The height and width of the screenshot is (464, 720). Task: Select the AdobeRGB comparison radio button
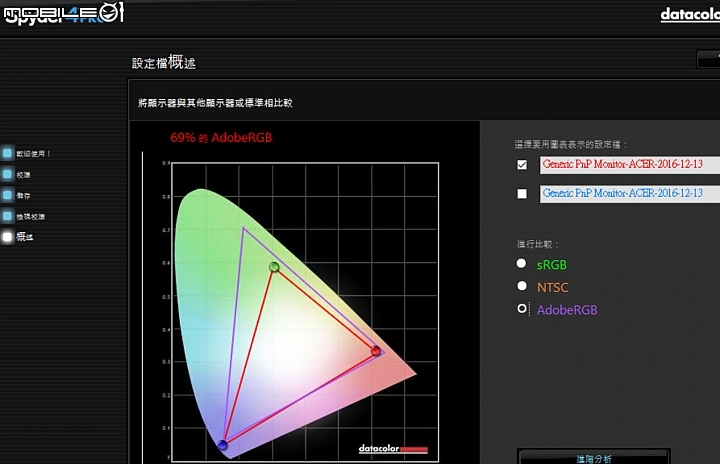coord(522,309)
